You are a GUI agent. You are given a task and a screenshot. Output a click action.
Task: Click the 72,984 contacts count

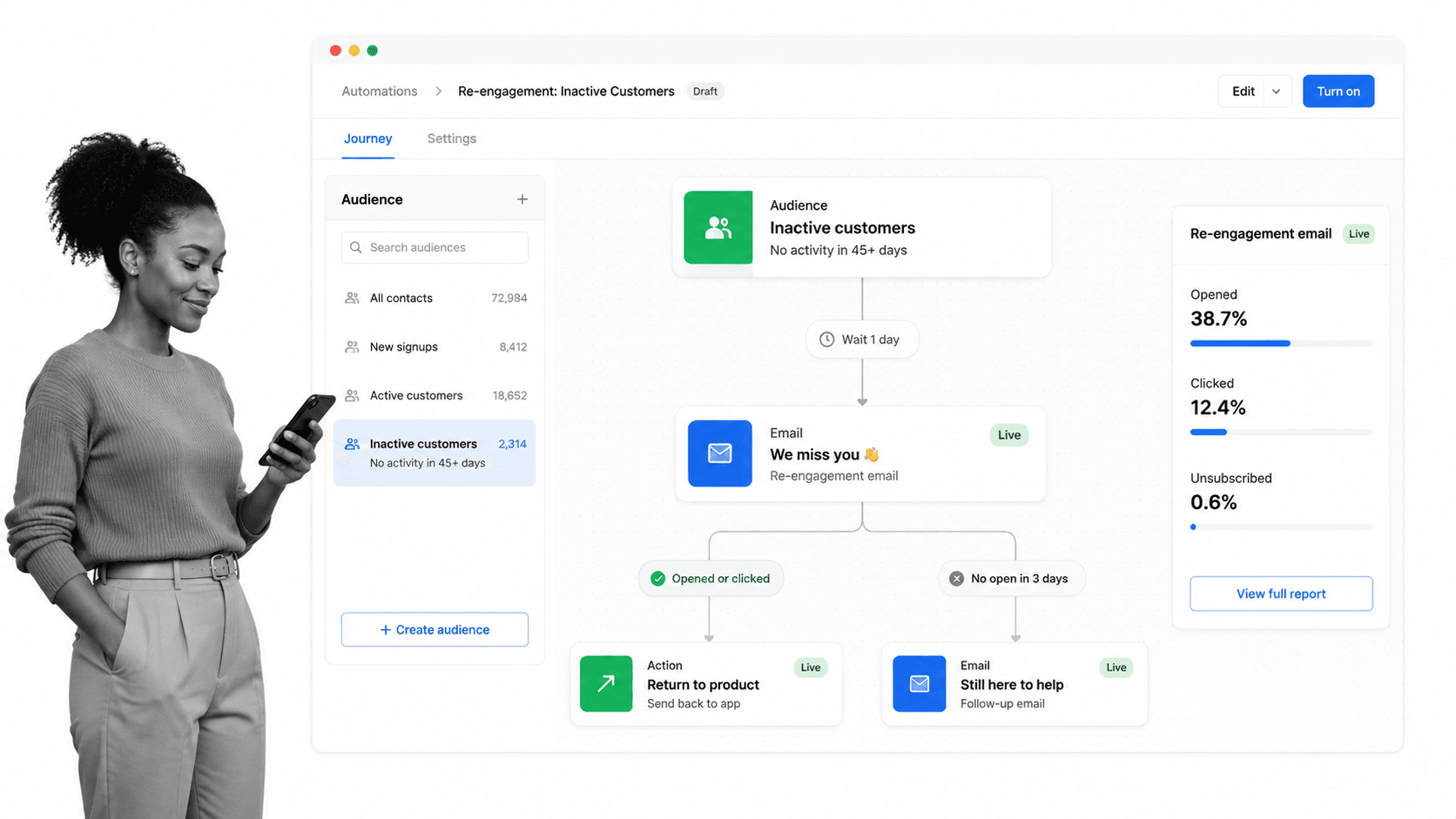pyautogui.click(x=509, y=298)
